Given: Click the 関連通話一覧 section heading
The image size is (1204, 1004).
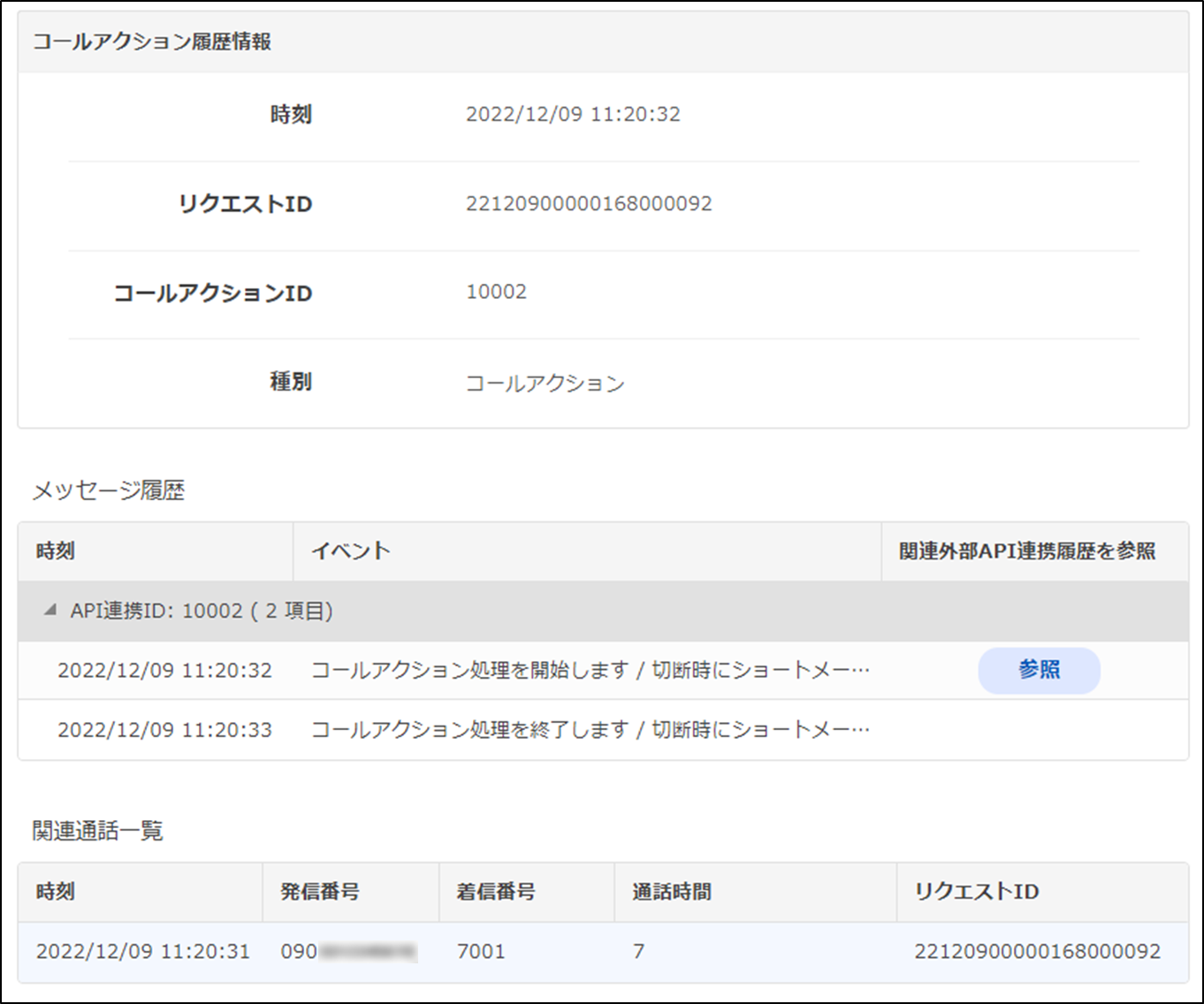Looking at the screenshot, I should tap(98, 831).
